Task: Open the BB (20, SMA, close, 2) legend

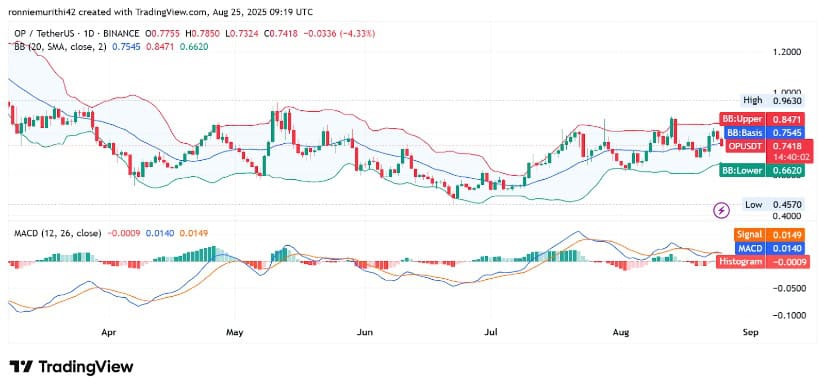Action: point(59,47)
